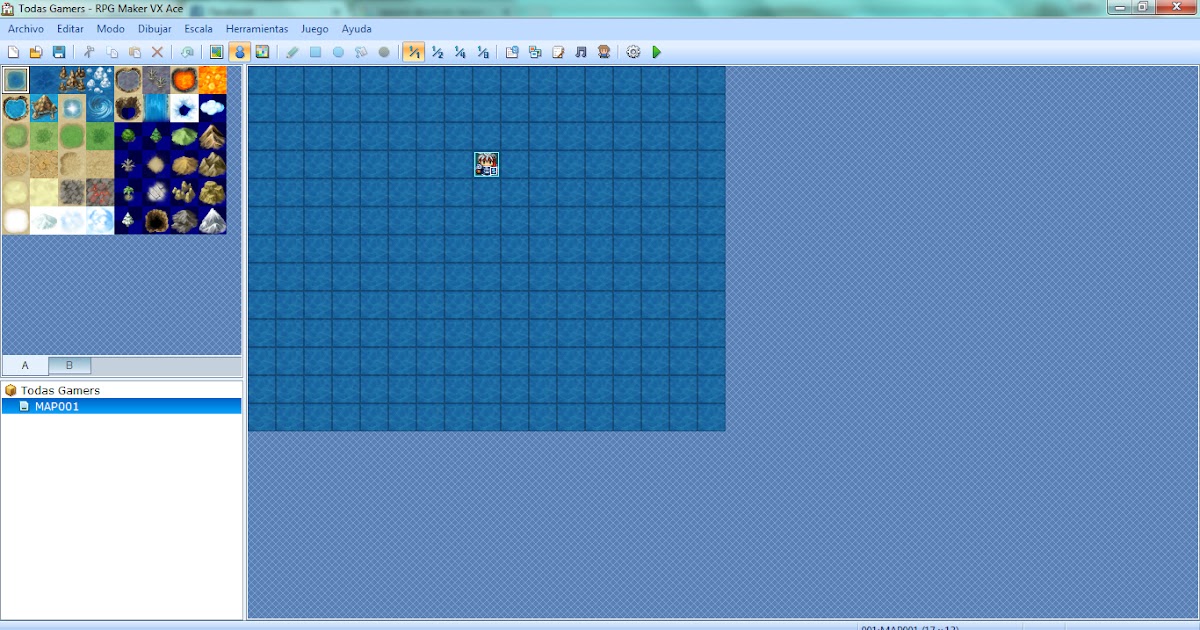Viewport: 1200px width, 630px height.
Task: Set map zoom scale to 1/4
Action: [460, 52]
